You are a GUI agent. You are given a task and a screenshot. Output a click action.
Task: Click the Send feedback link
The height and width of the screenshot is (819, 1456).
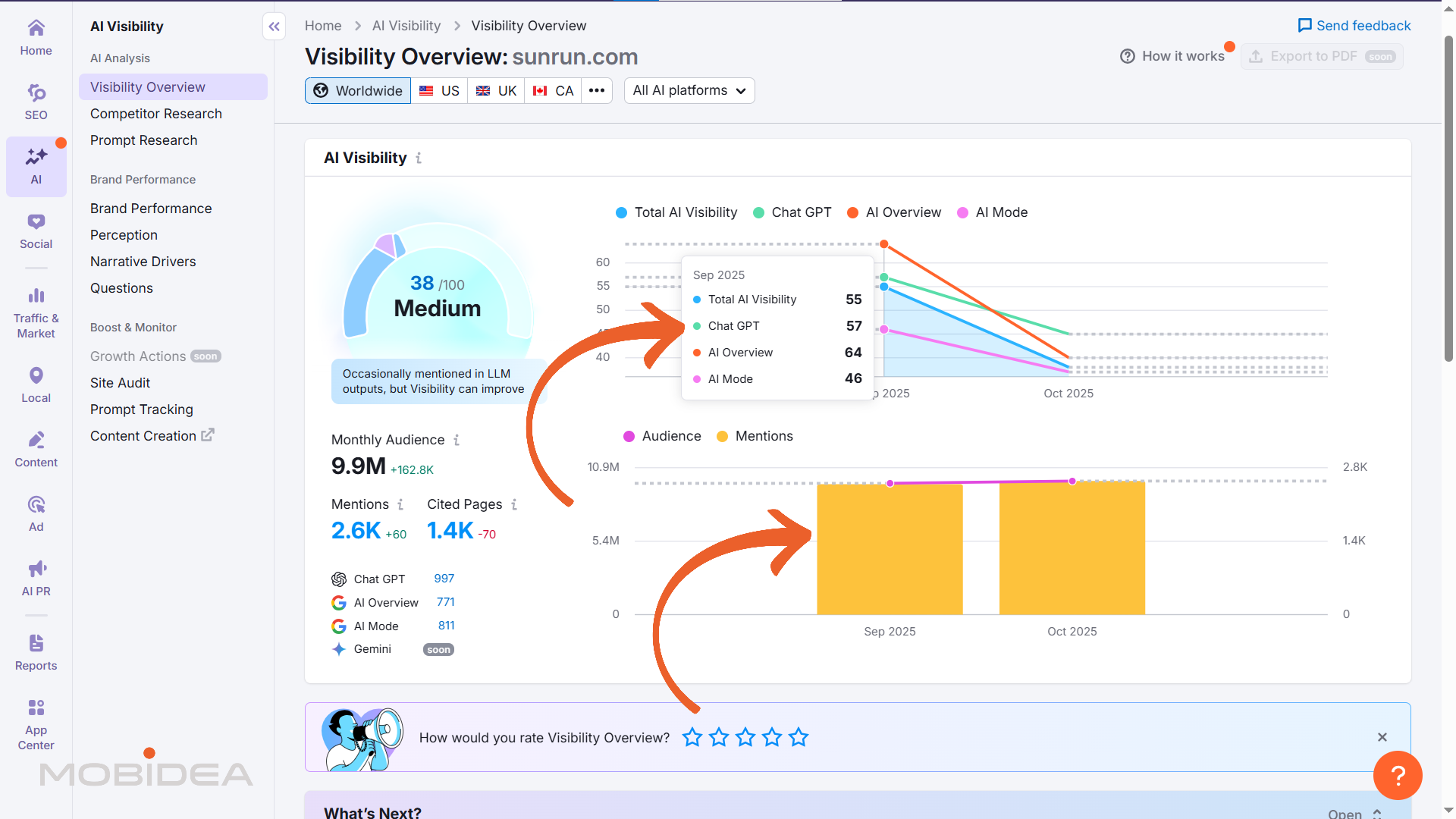coord(1354,25)
